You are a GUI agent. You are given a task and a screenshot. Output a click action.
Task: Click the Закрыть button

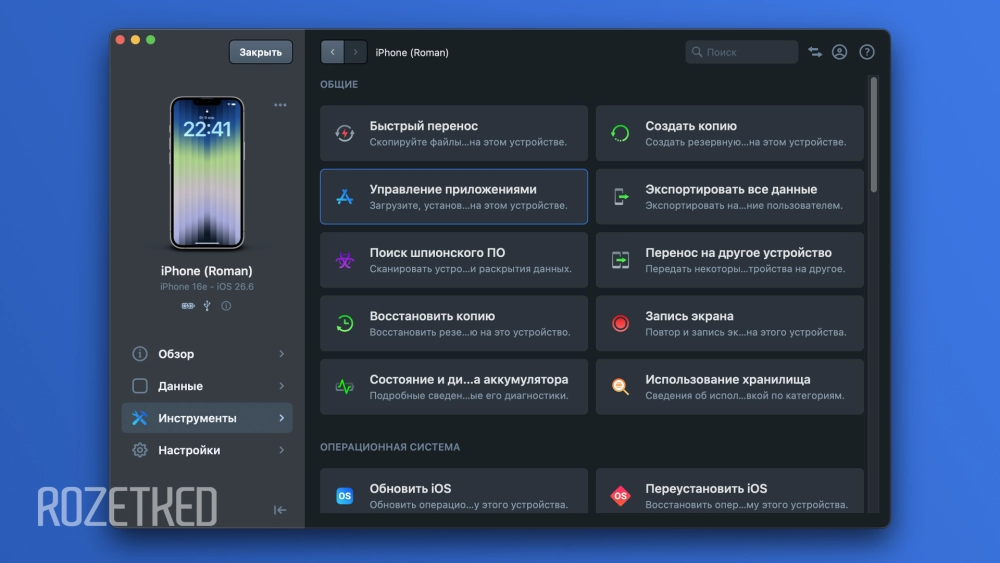click(261, 52)
